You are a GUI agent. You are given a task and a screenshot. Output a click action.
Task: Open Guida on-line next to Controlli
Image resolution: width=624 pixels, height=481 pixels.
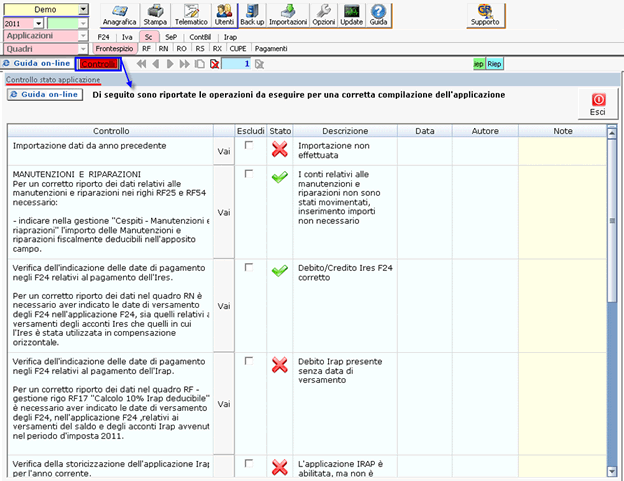[x=37, y=63]
